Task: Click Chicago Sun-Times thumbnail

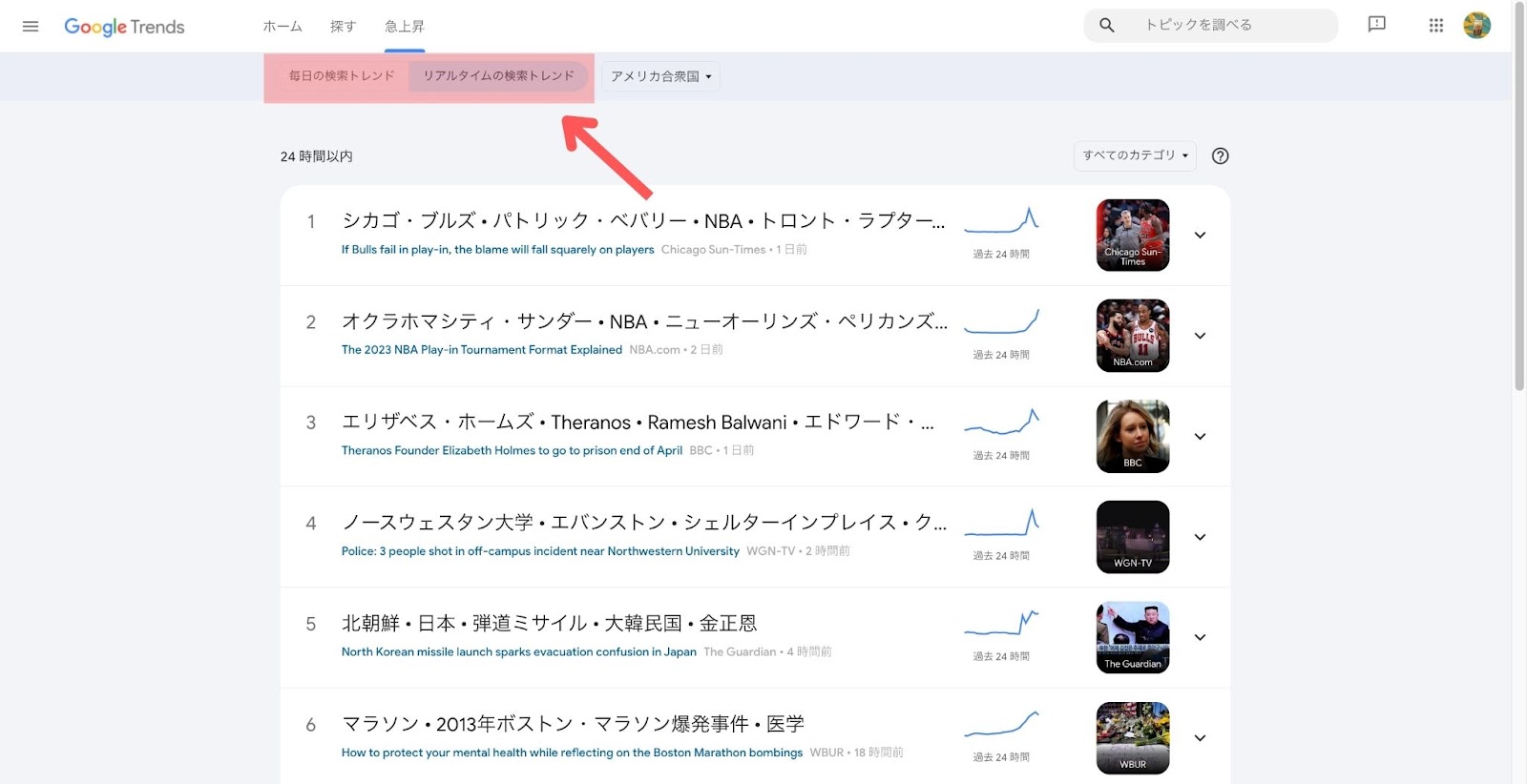Action: [x=1133, y=235]
